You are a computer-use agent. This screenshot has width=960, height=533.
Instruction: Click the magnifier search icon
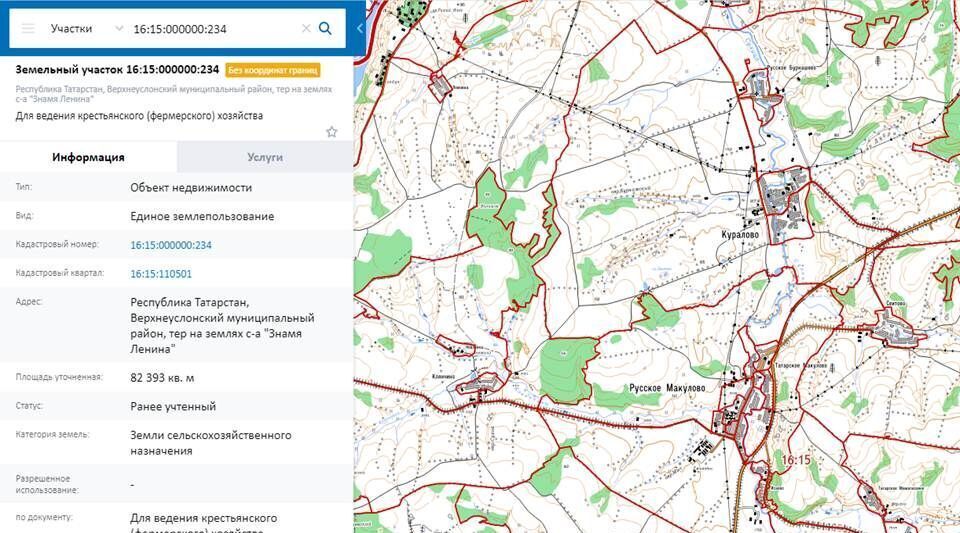(x=325, y=29)
